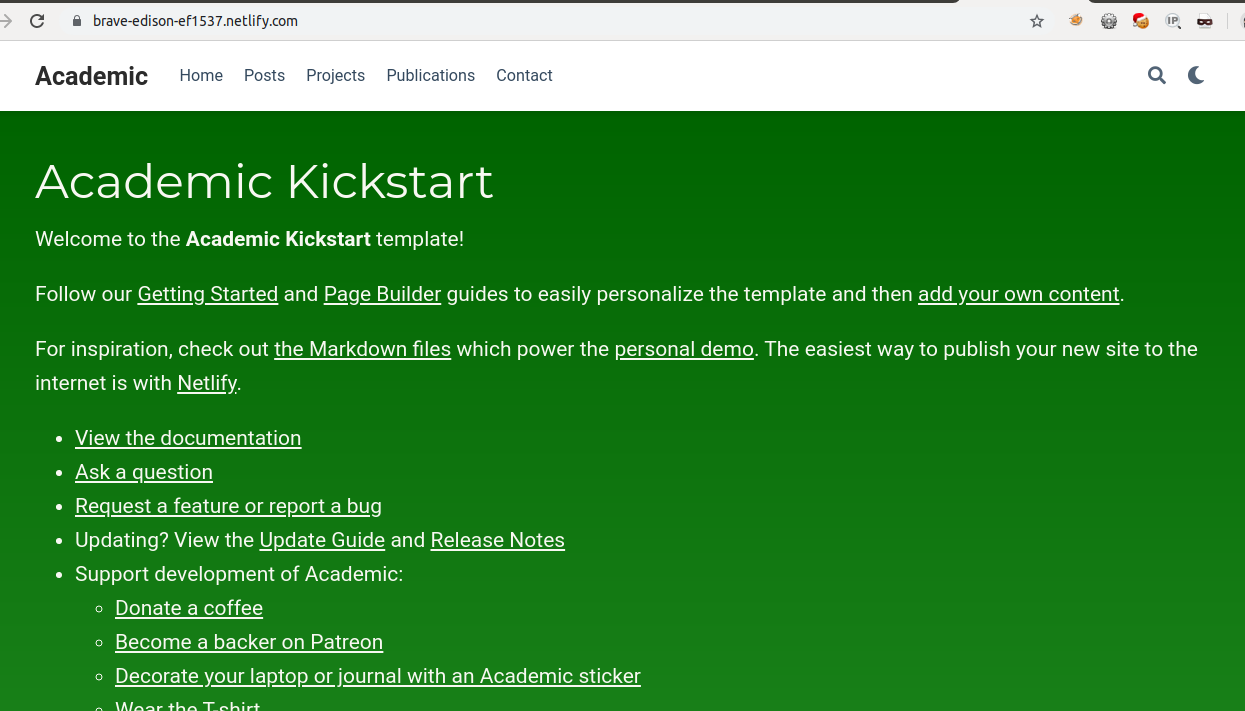1245x711 pixels.
Task: Open the Projects nav item
Action: pos(335,76)
